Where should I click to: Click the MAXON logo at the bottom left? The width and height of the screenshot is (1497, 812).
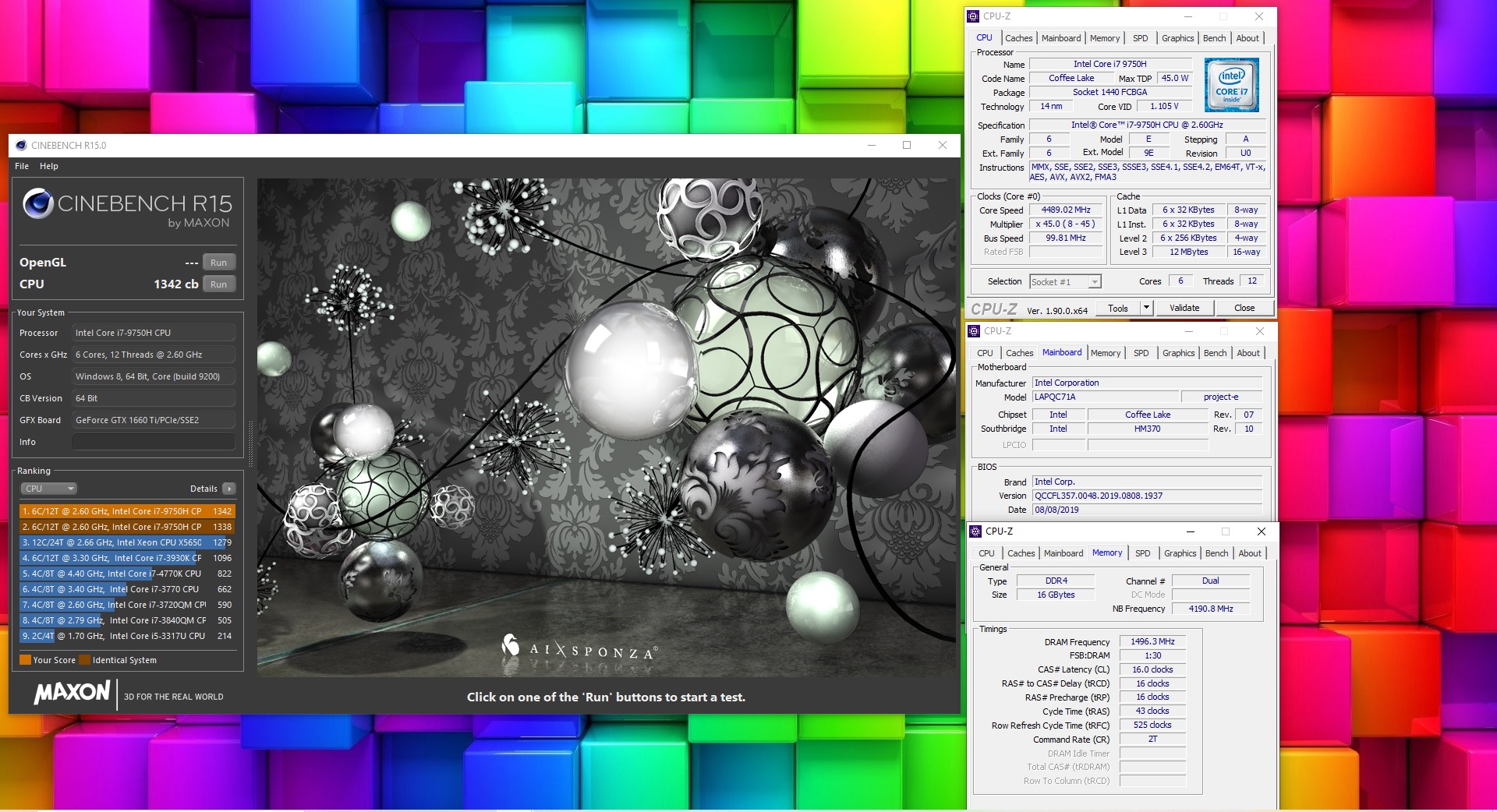click(x=73, y=693)
